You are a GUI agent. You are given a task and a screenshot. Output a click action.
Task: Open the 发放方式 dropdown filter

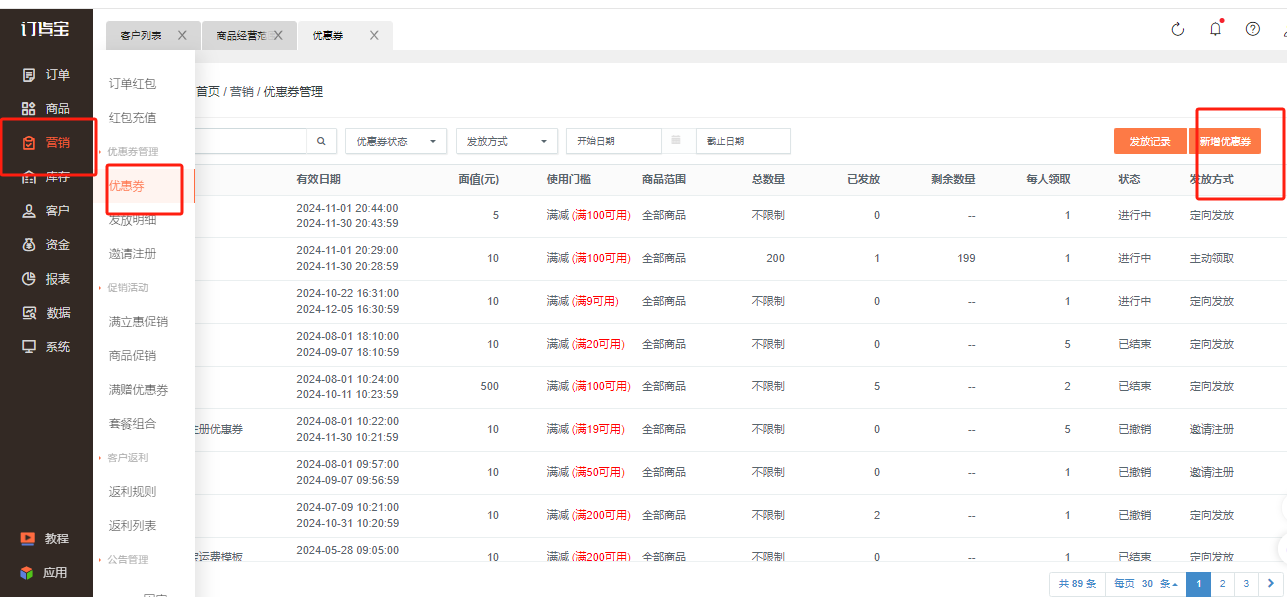(x=506, y=142)
